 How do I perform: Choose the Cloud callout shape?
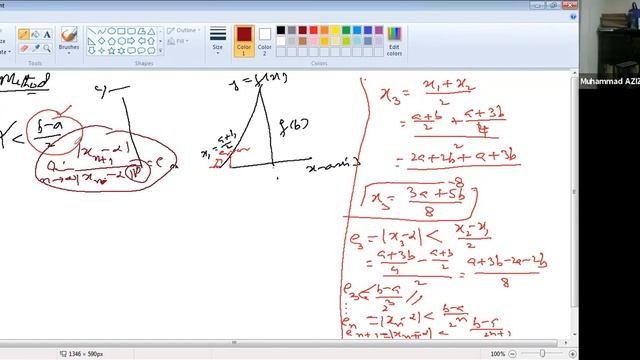coord(151,51)
